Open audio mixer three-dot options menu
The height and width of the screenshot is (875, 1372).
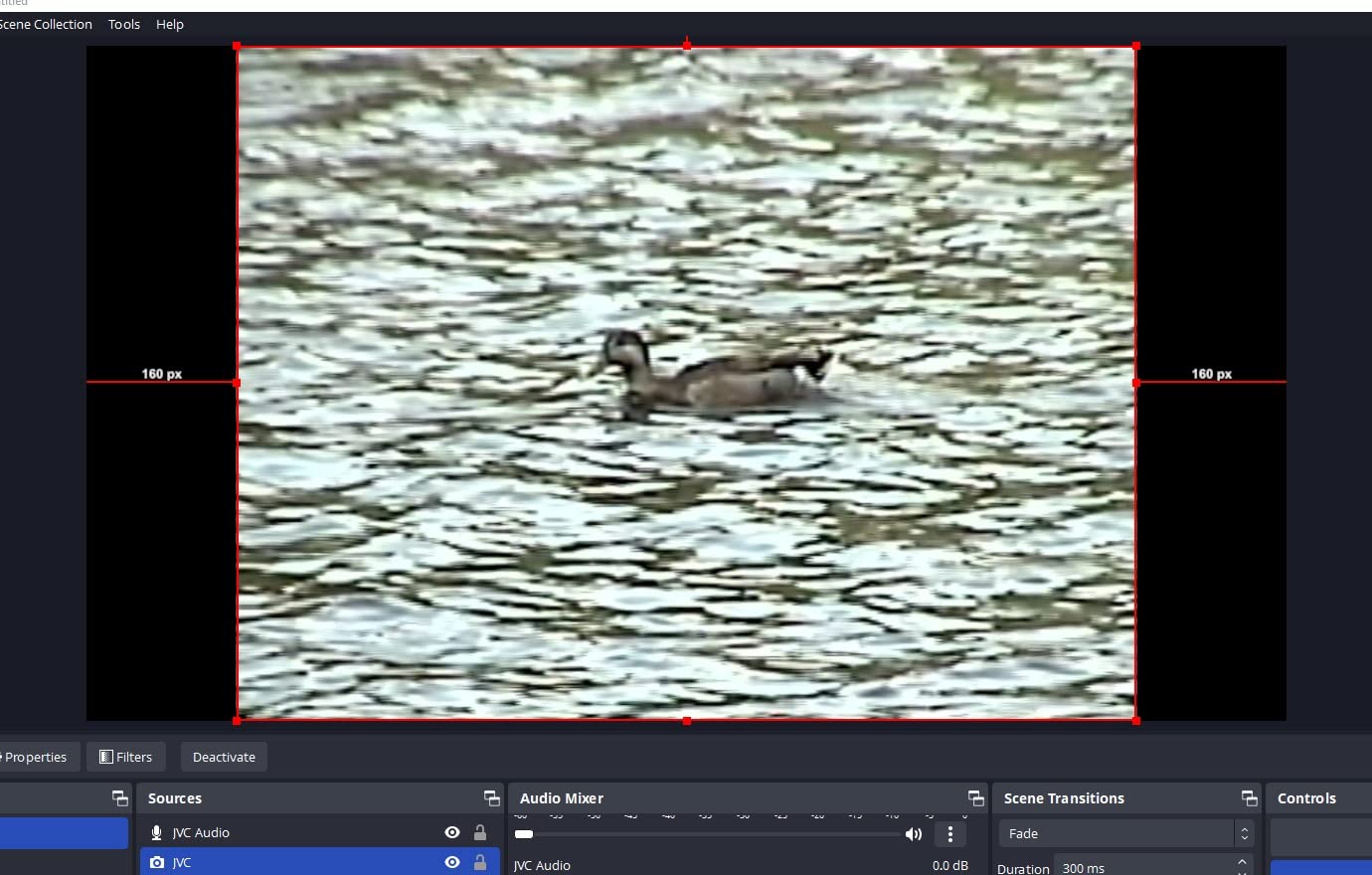(949, 834)
